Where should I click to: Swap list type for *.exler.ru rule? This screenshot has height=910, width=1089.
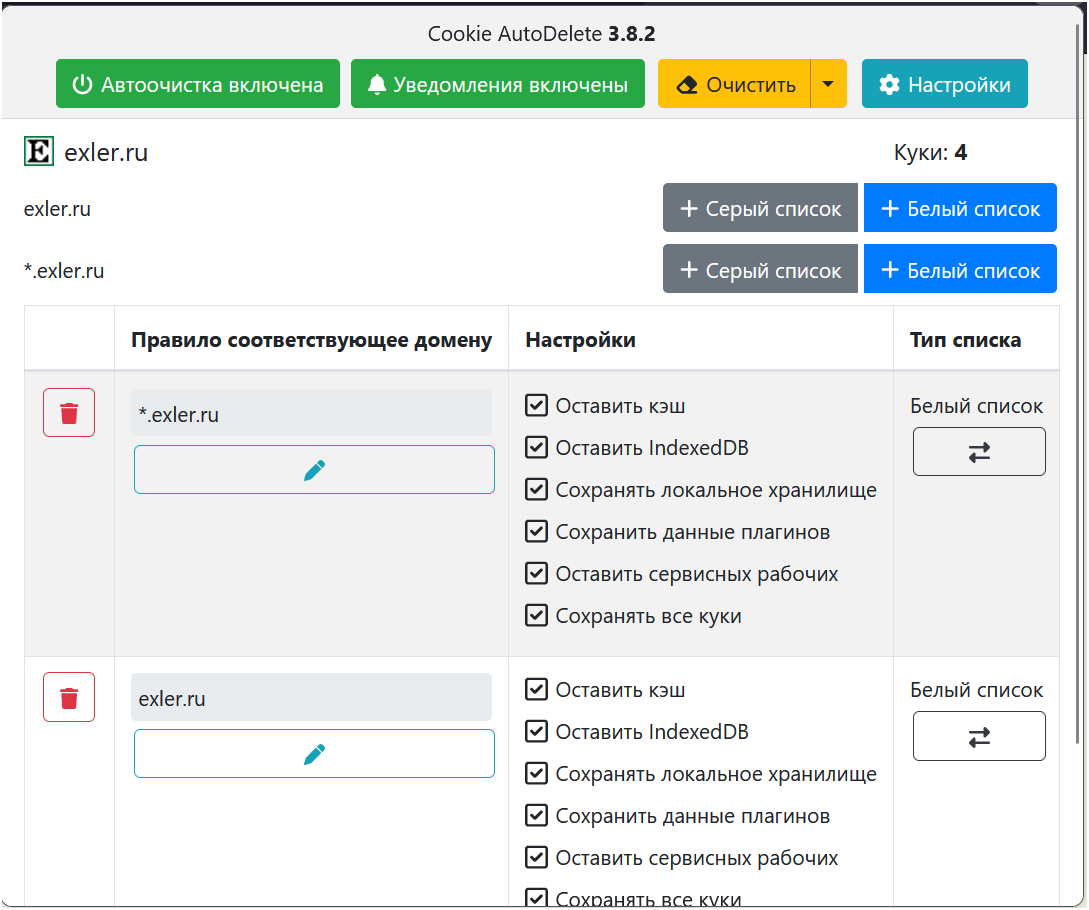(979, 452)
